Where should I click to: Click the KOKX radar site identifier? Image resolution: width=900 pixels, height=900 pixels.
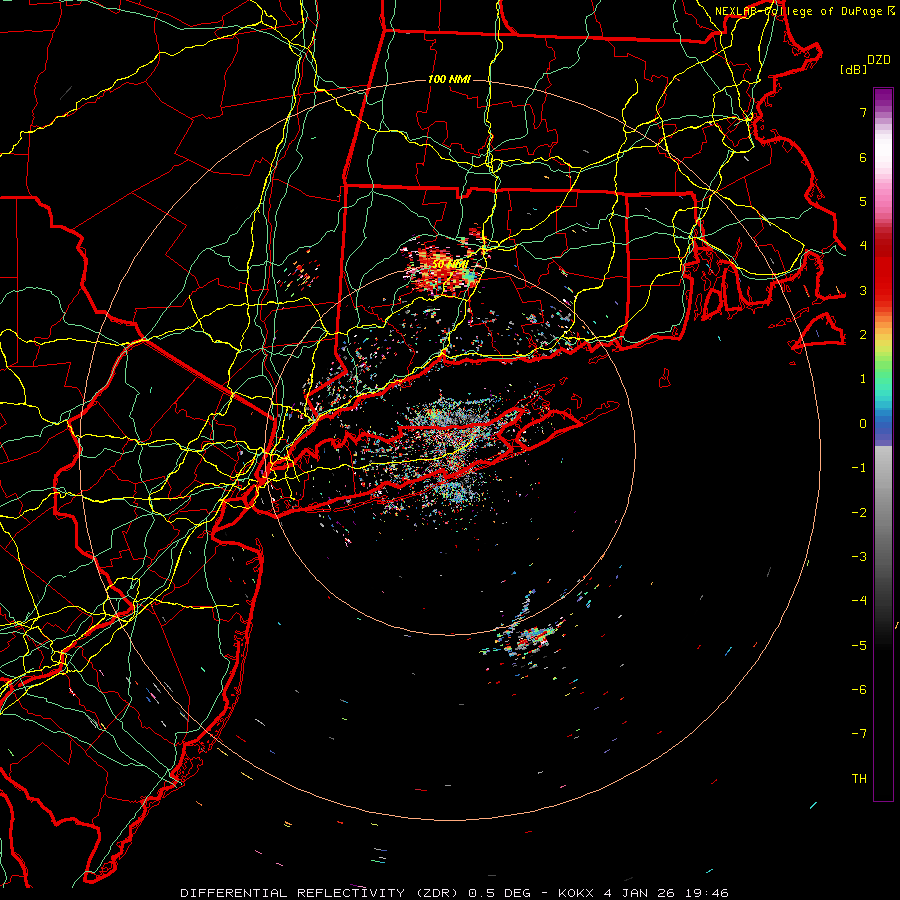(x=578, y=893)
